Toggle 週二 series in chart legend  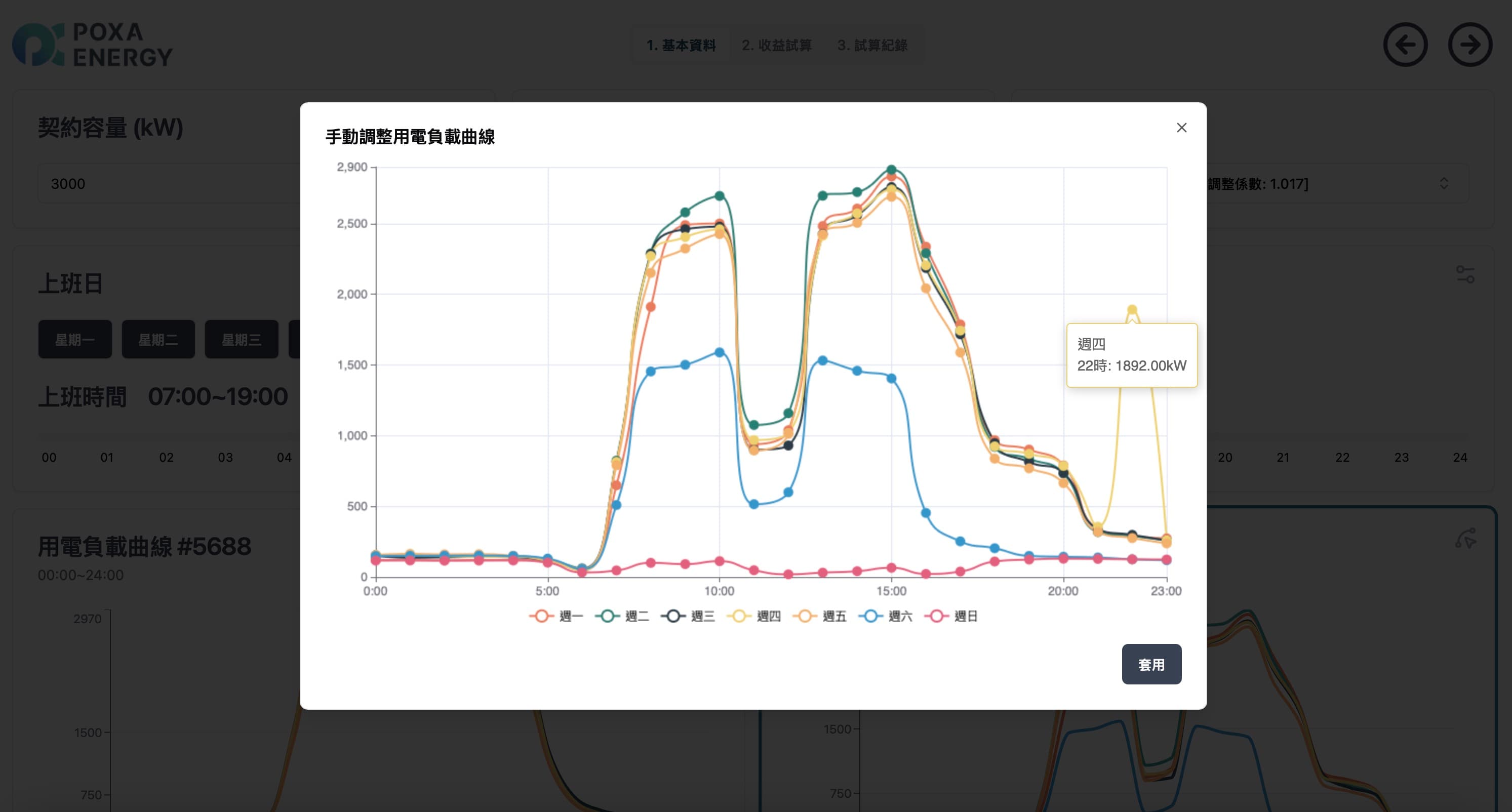pyautogui.click(x=622, y=616)
